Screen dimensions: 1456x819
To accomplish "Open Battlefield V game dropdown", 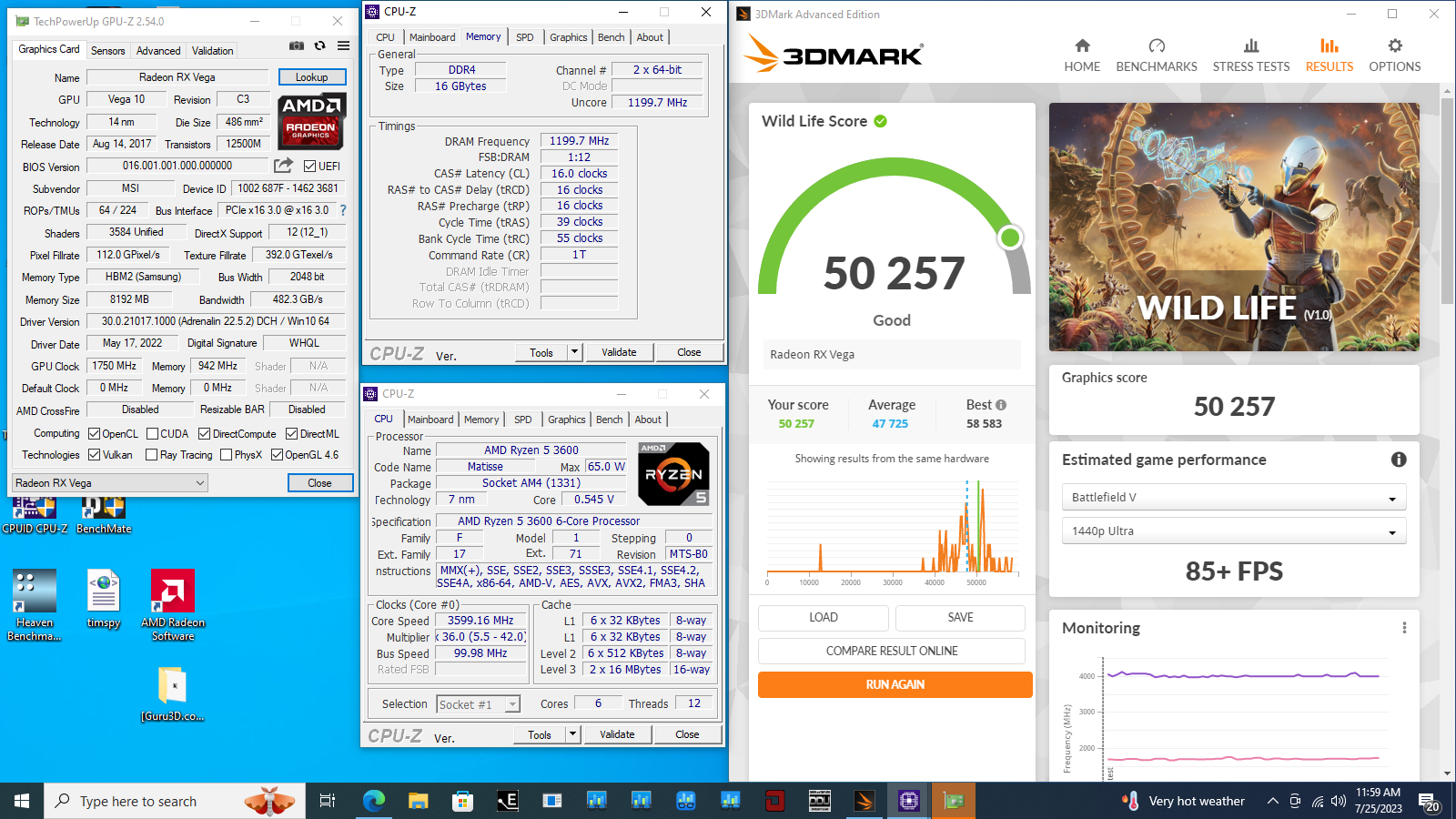I will [1234, 498].
